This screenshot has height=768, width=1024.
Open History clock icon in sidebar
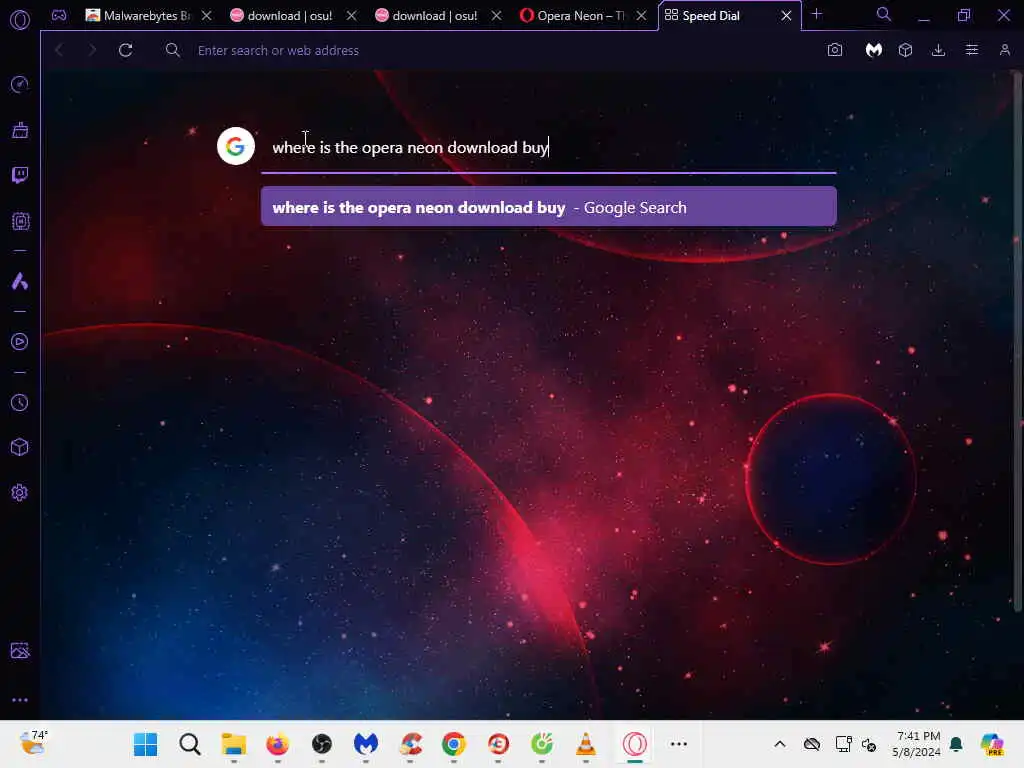click(x=20, y=402)
